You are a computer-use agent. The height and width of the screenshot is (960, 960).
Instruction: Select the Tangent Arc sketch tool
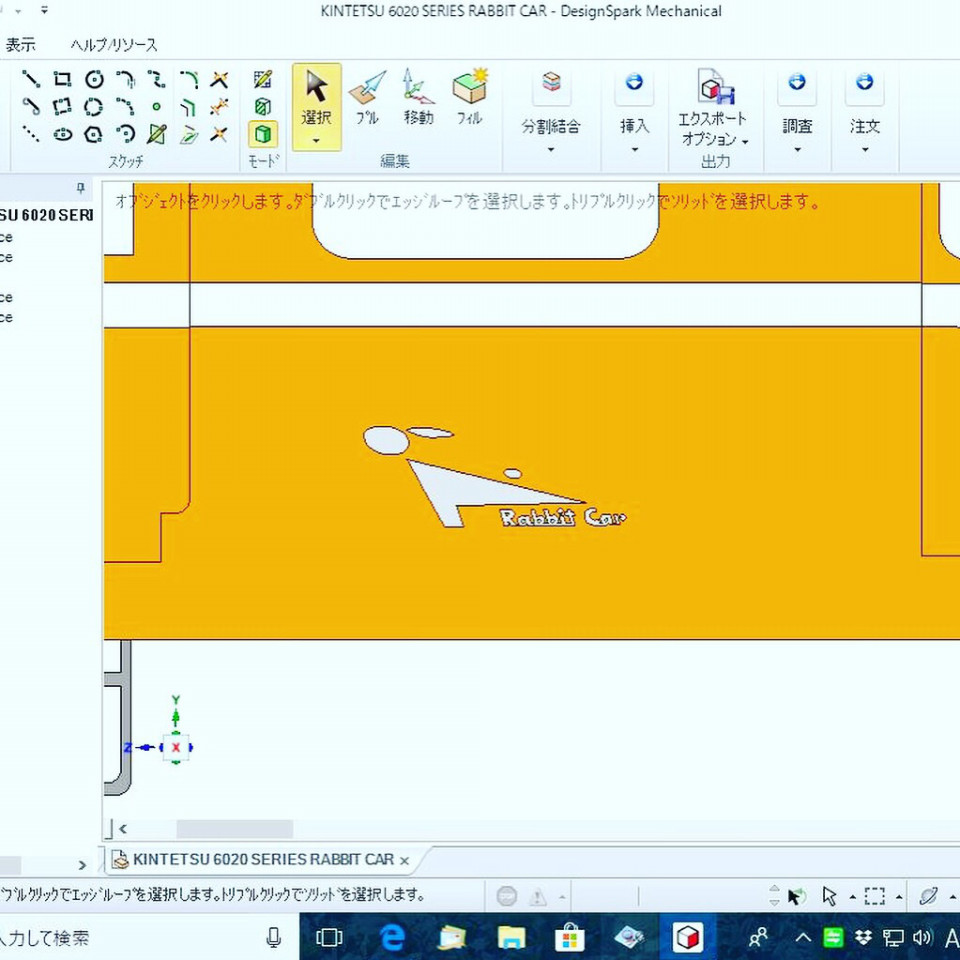point(126,79)
